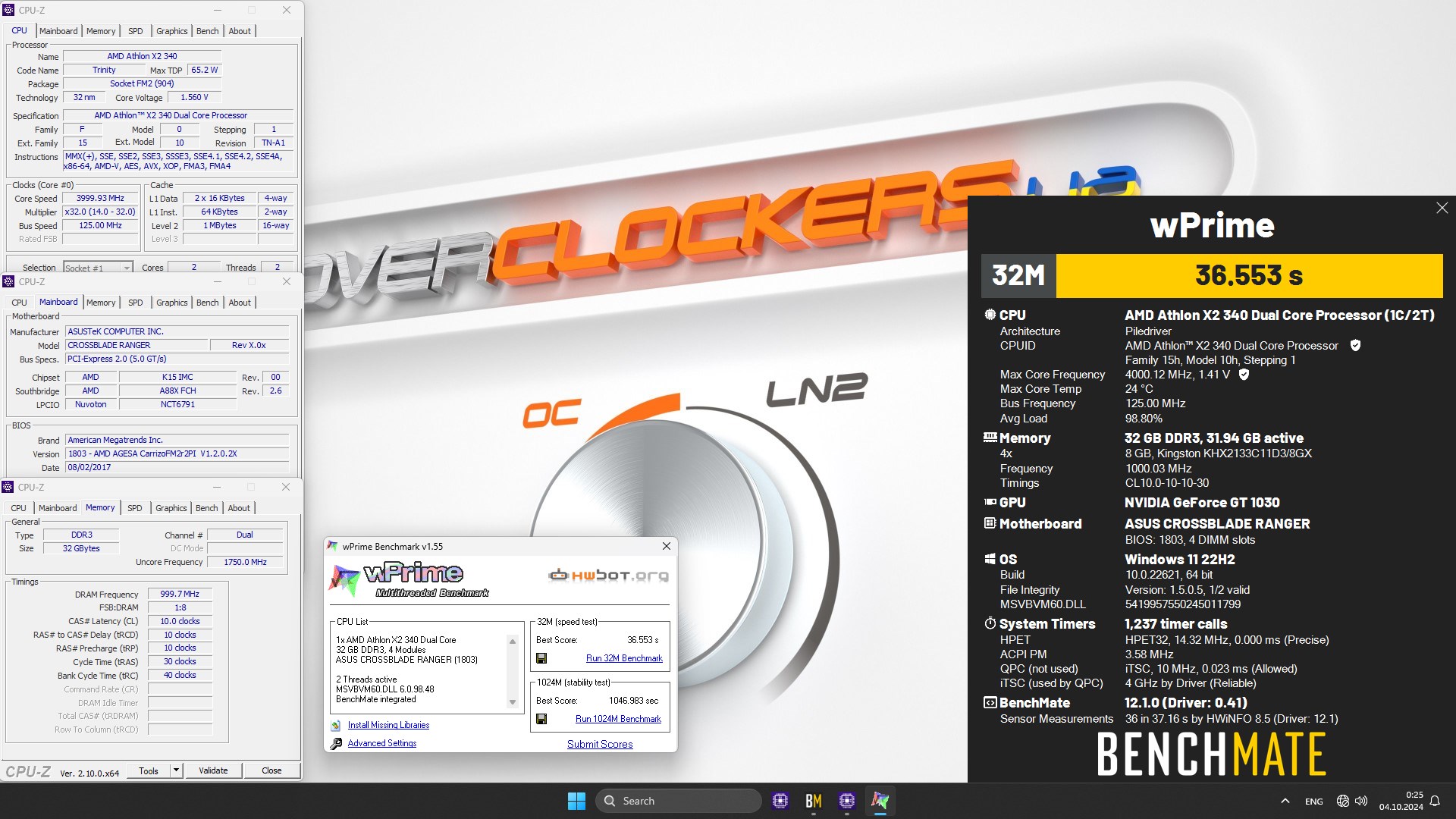Close the wPrime Benchmark window

tap(666, 546)
